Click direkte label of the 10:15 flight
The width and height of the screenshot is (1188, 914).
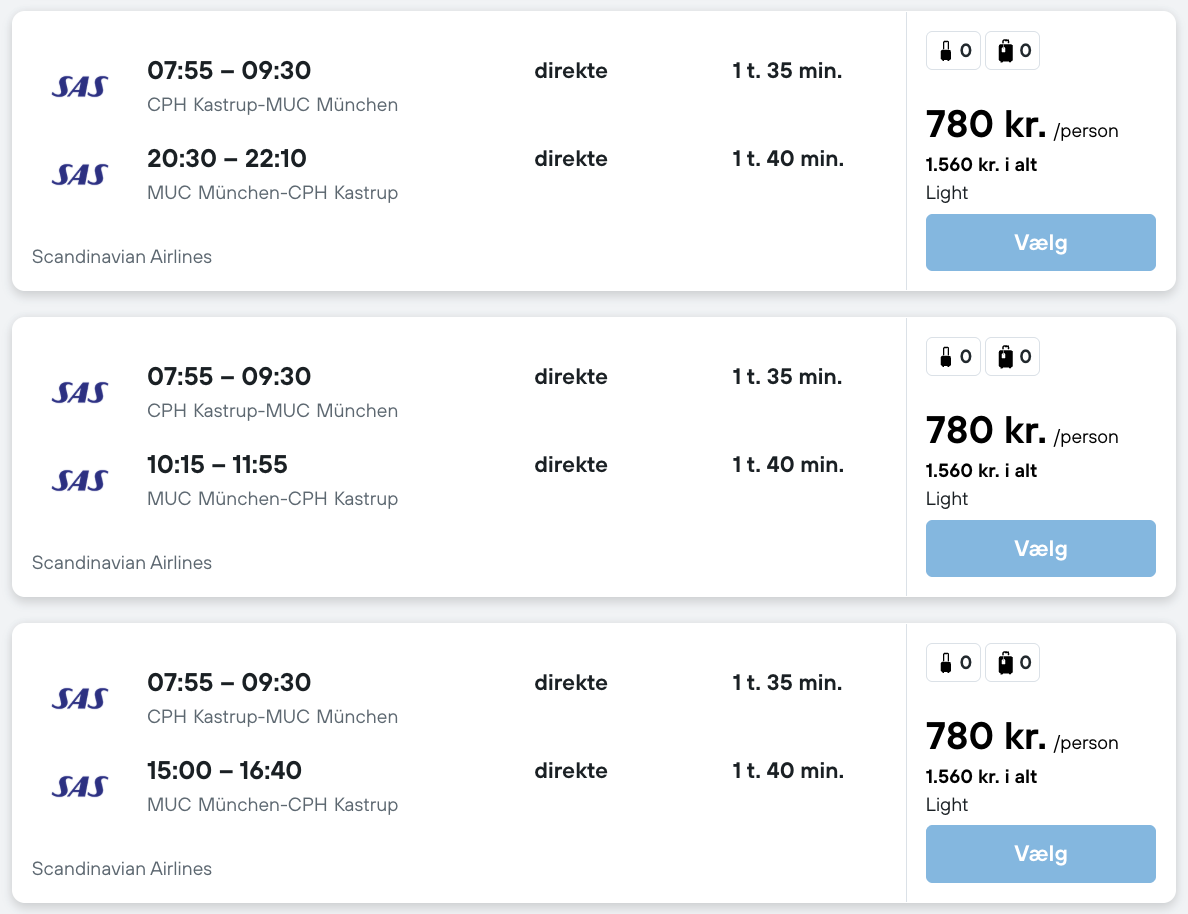click(571, 465)
